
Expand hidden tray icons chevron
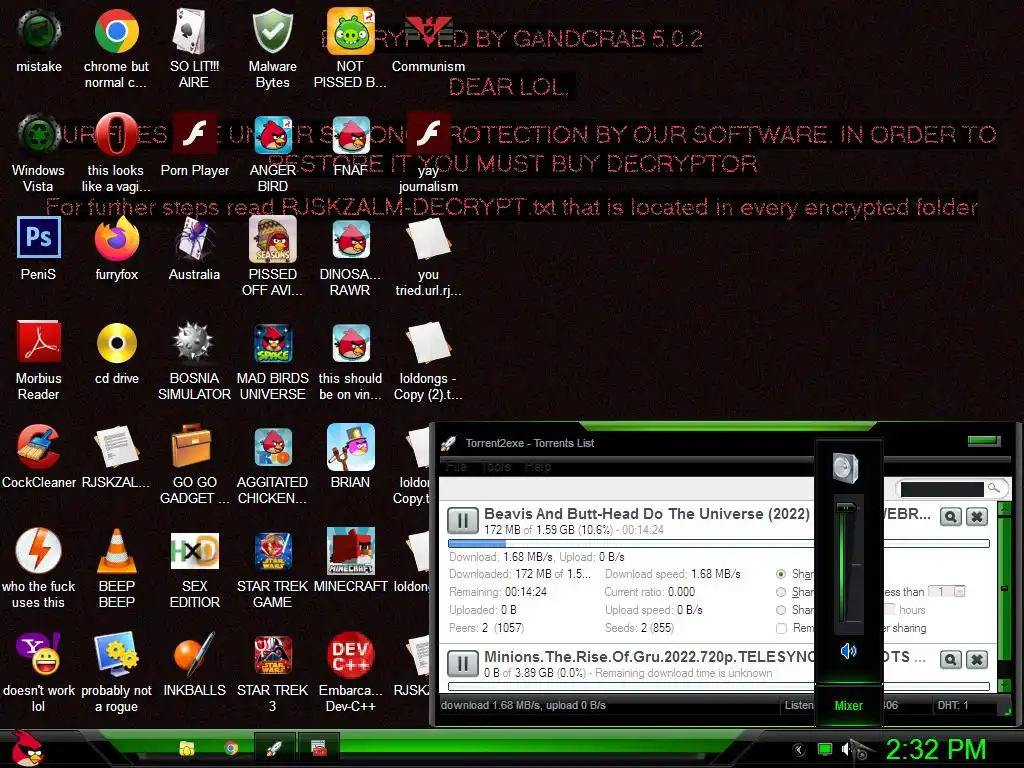coord(798,750)
